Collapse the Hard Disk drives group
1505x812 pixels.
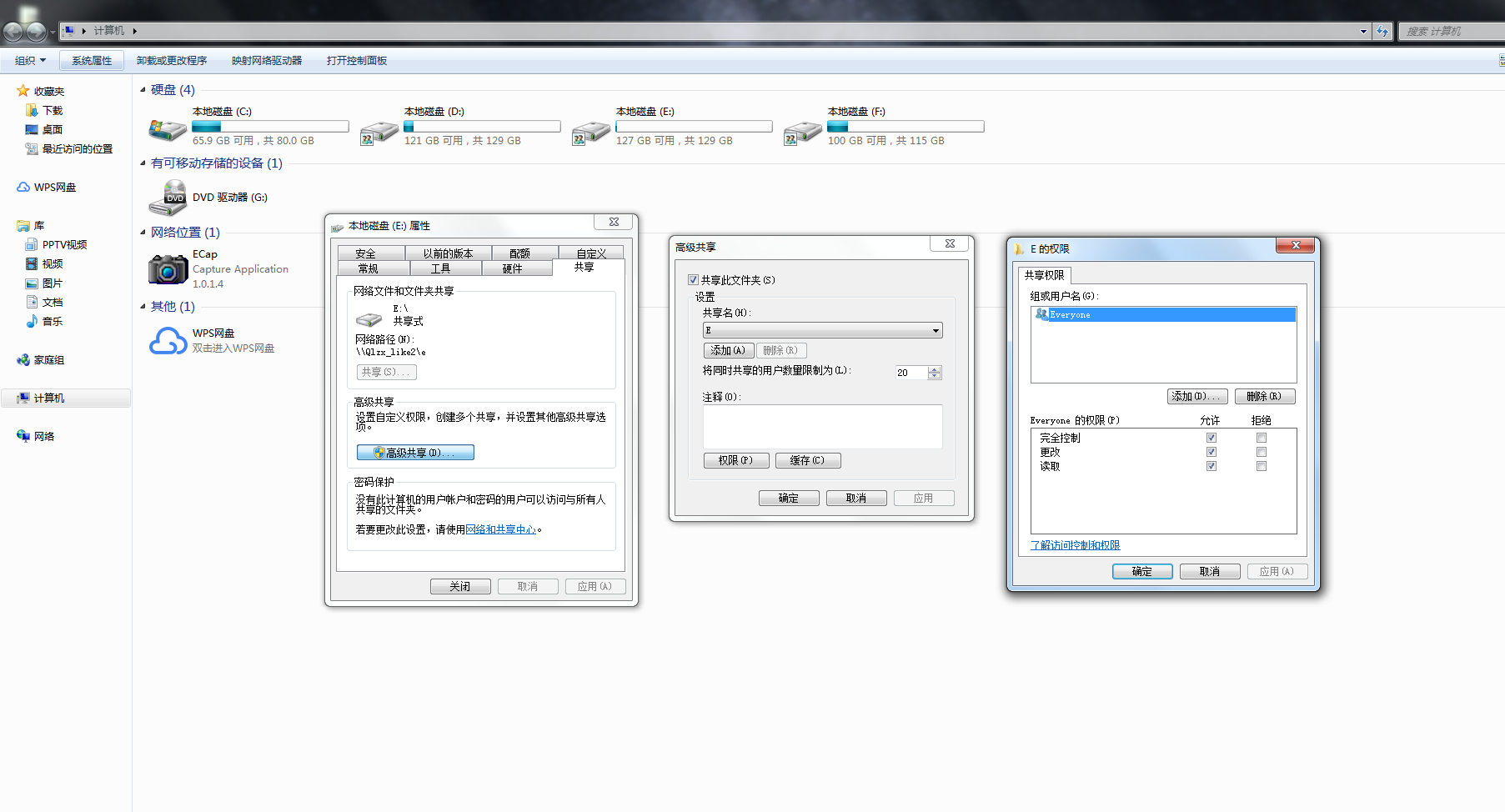click(x=143, y=90)
